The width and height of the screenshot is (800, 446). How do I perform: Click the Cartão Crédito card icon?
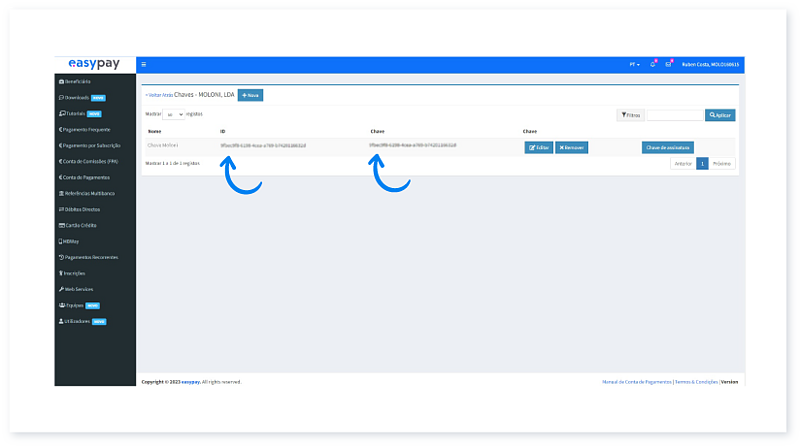point(62,225)
